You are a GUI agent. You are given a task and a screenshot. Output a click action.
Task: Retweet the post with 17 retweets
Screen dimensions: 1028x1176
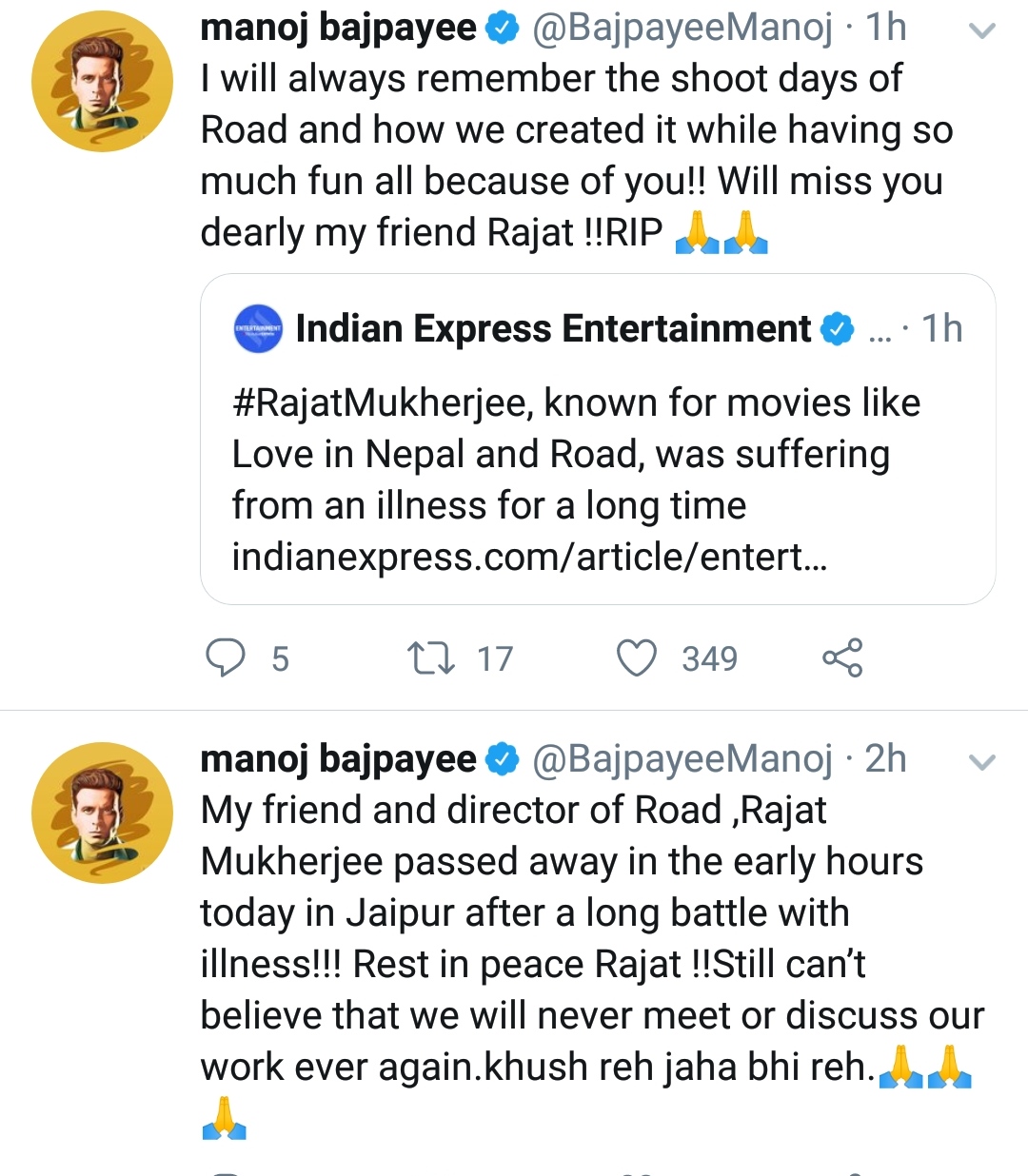click(430, 657)
